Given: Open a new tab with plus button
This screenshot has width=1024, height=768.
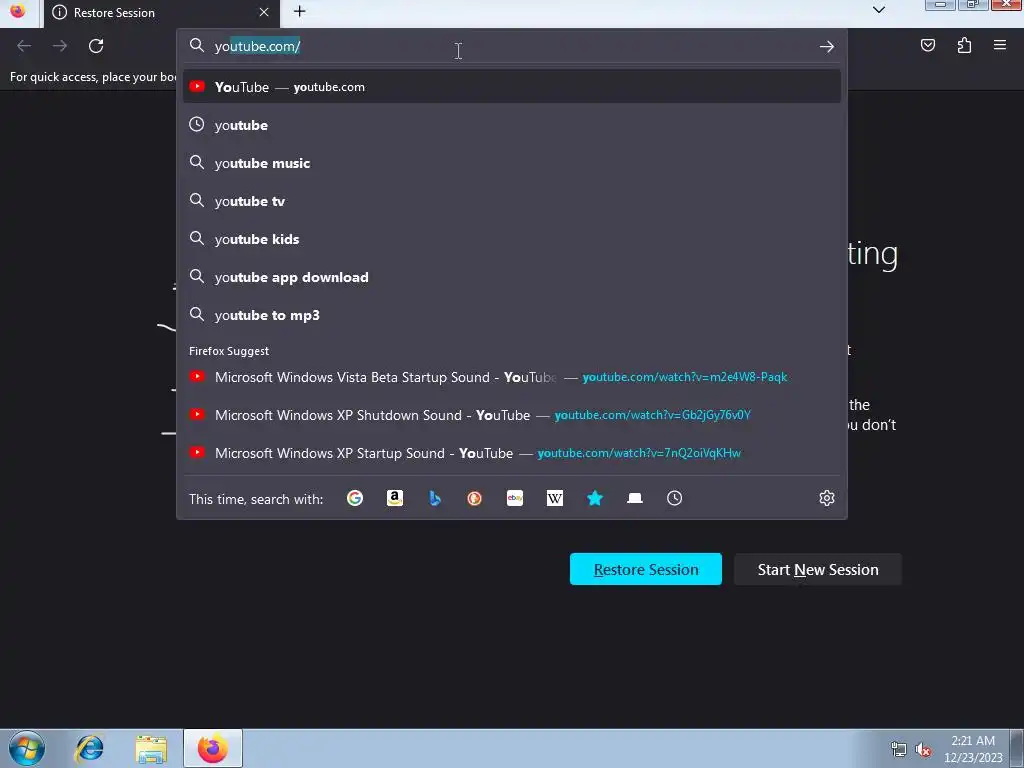Looking at the screenshot, I should pyautogui.click(x=299, y=12).
